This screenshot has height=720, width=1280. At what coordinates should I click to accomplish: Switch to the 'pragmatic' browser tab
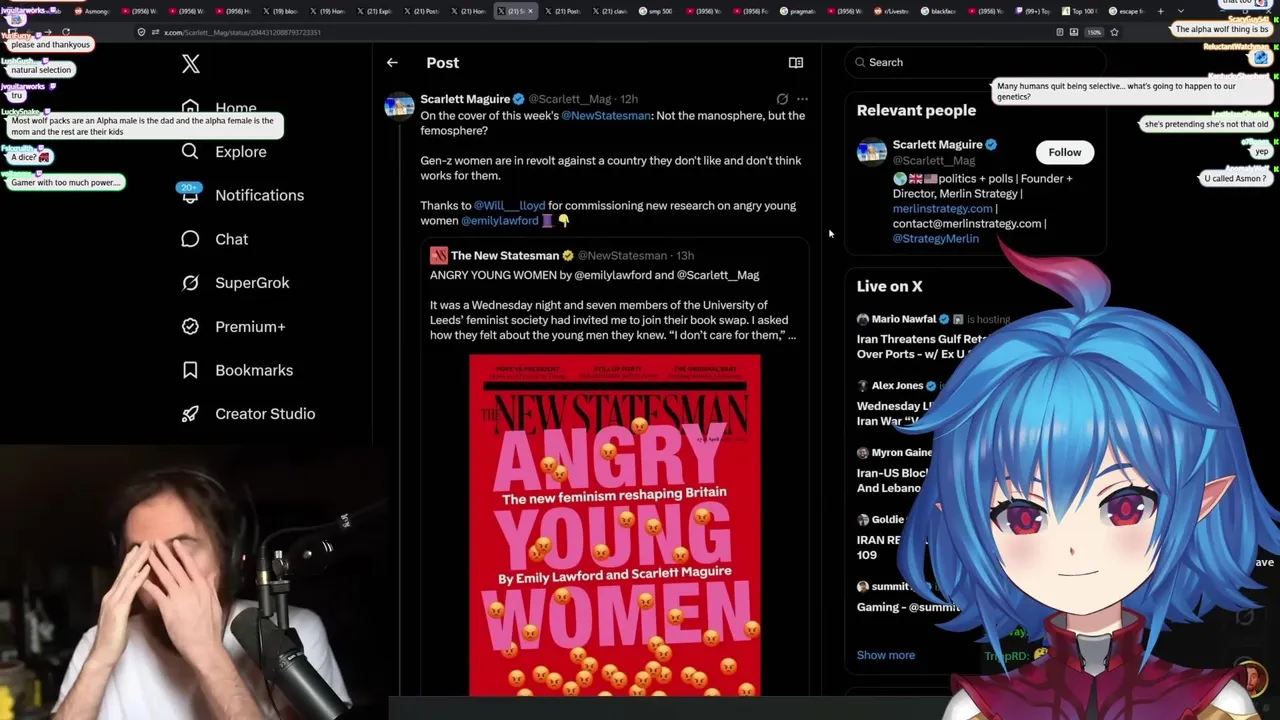(x=797, y=11)
